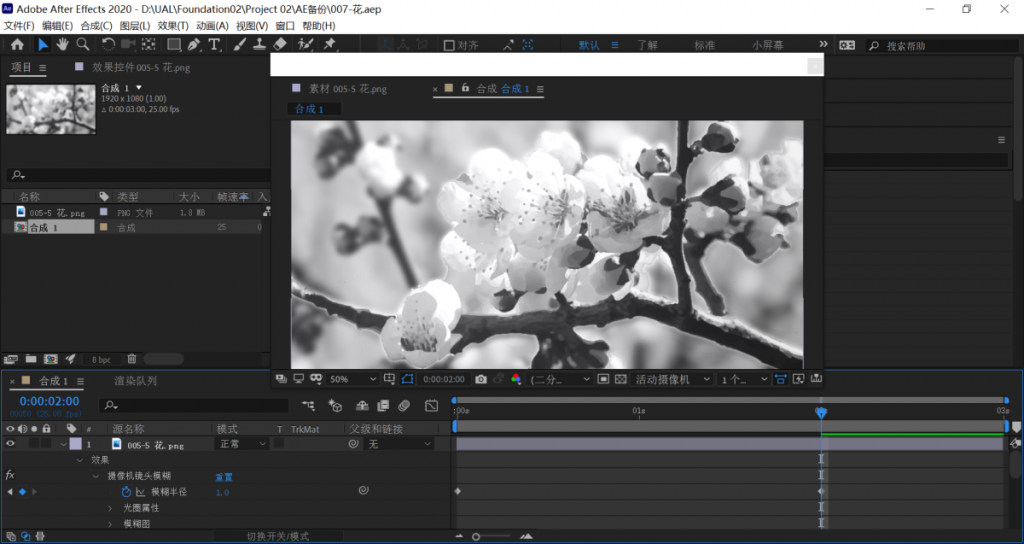Viewport: 1024px width, 544px height.
Task: Open the 文件(F) menu
Action: (19, 25)
